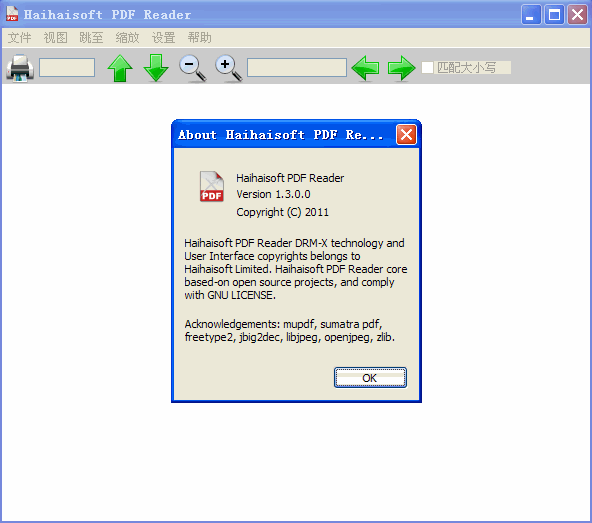Zoom in with plus magnifier
Image resolution: width=592 pixels, height=523 pixels.
click(x=228, y=68)
